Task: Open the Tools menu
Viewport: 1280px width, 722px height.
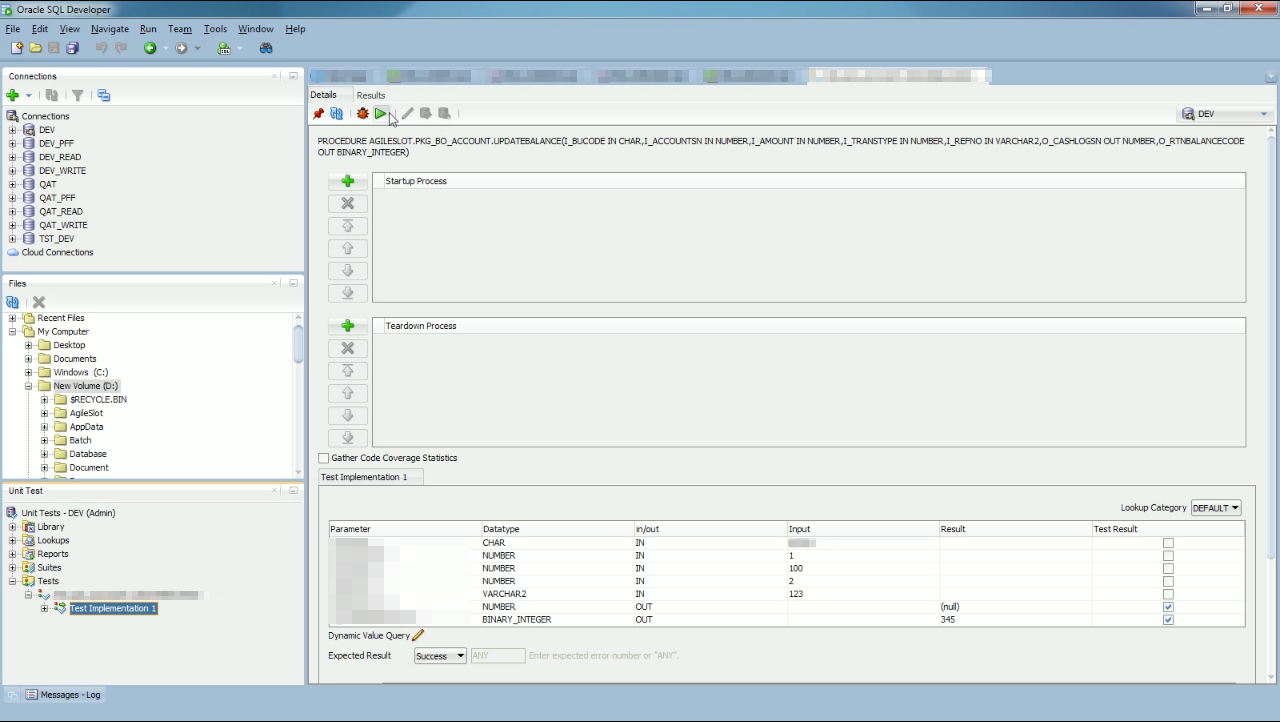Action: coord(215,29)
